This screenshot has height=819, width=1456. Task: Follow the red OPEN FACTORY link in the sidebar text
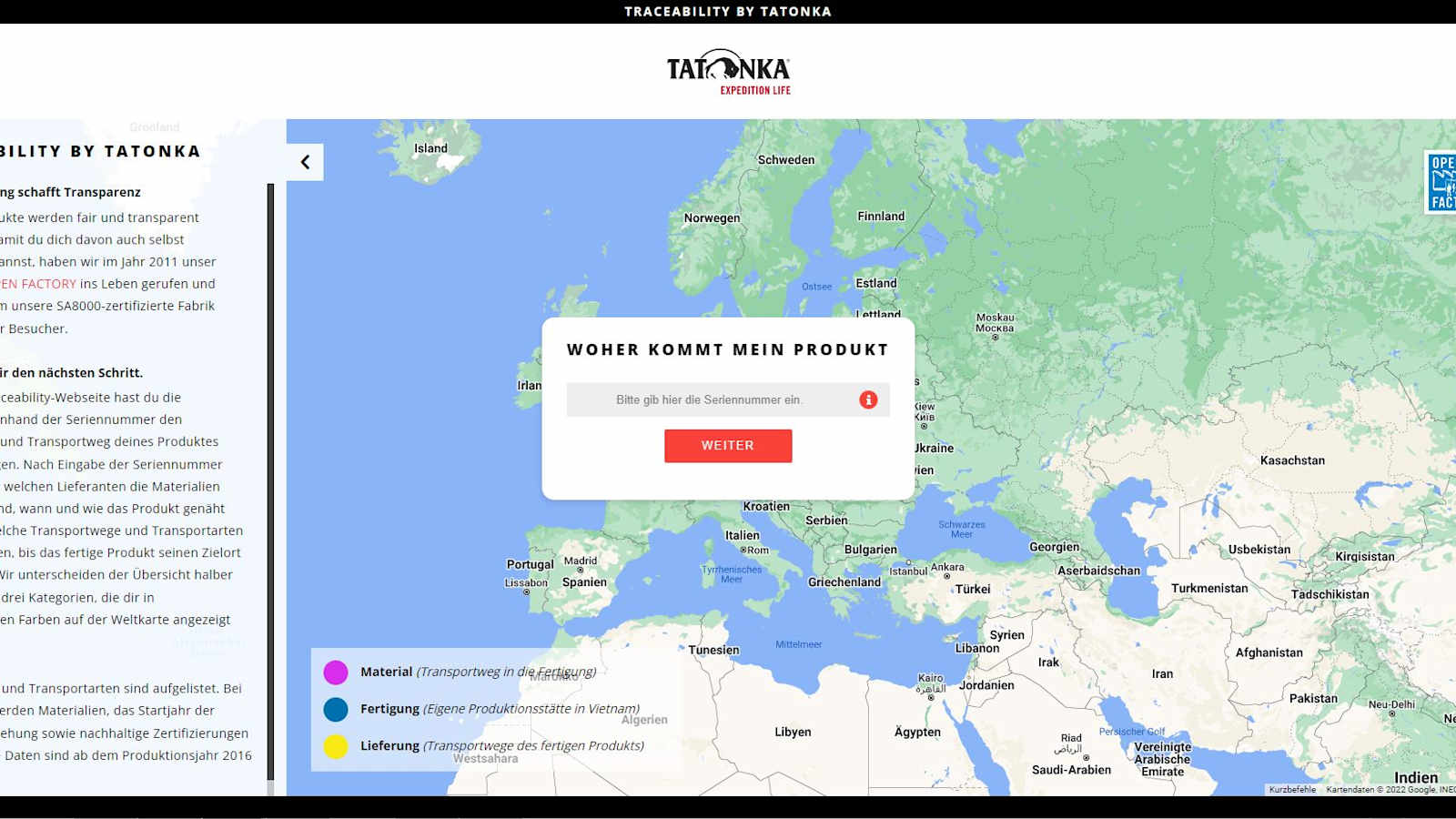coord(38,284)
